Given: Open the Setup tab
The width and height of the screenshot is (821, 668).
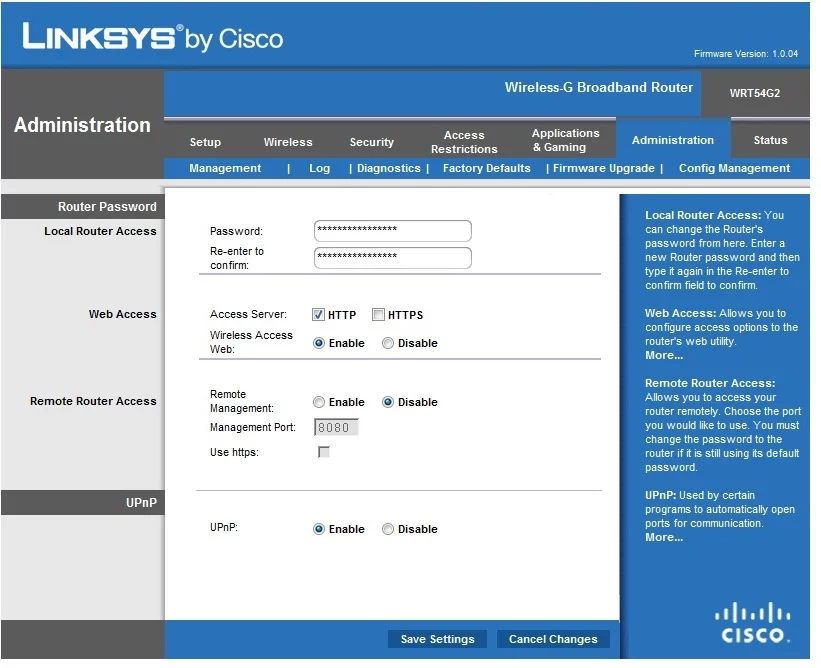Looking at the screenshot, I should click(x=205, y=142).
